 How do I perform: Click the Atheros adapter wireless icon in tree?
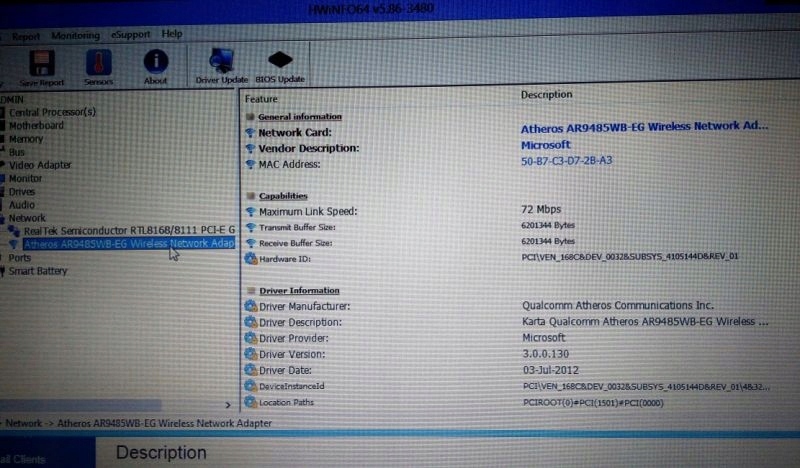pyautogui.click(x=14, y=244)
